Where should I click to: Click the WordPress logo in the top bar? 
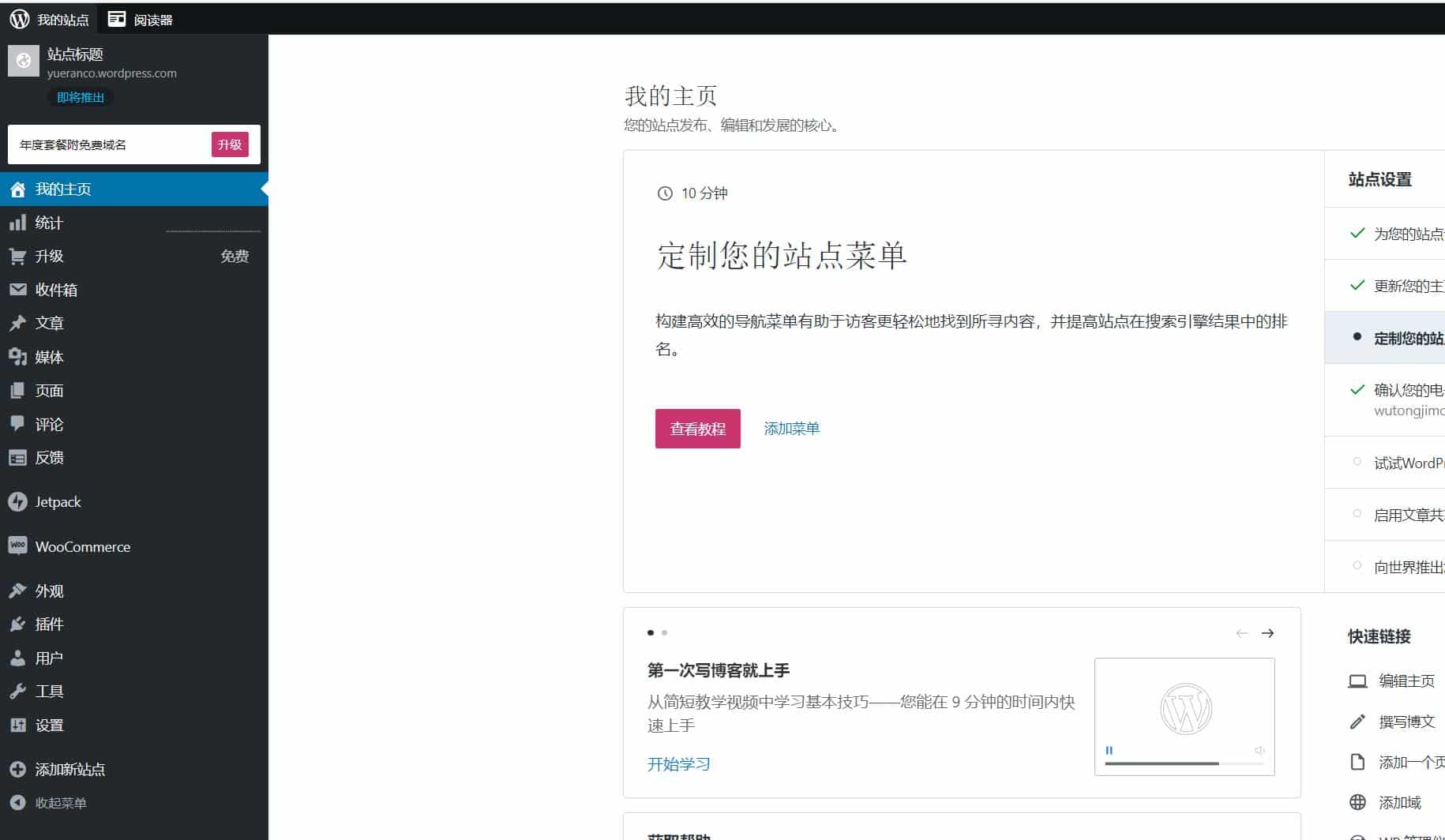pos(19,19)
